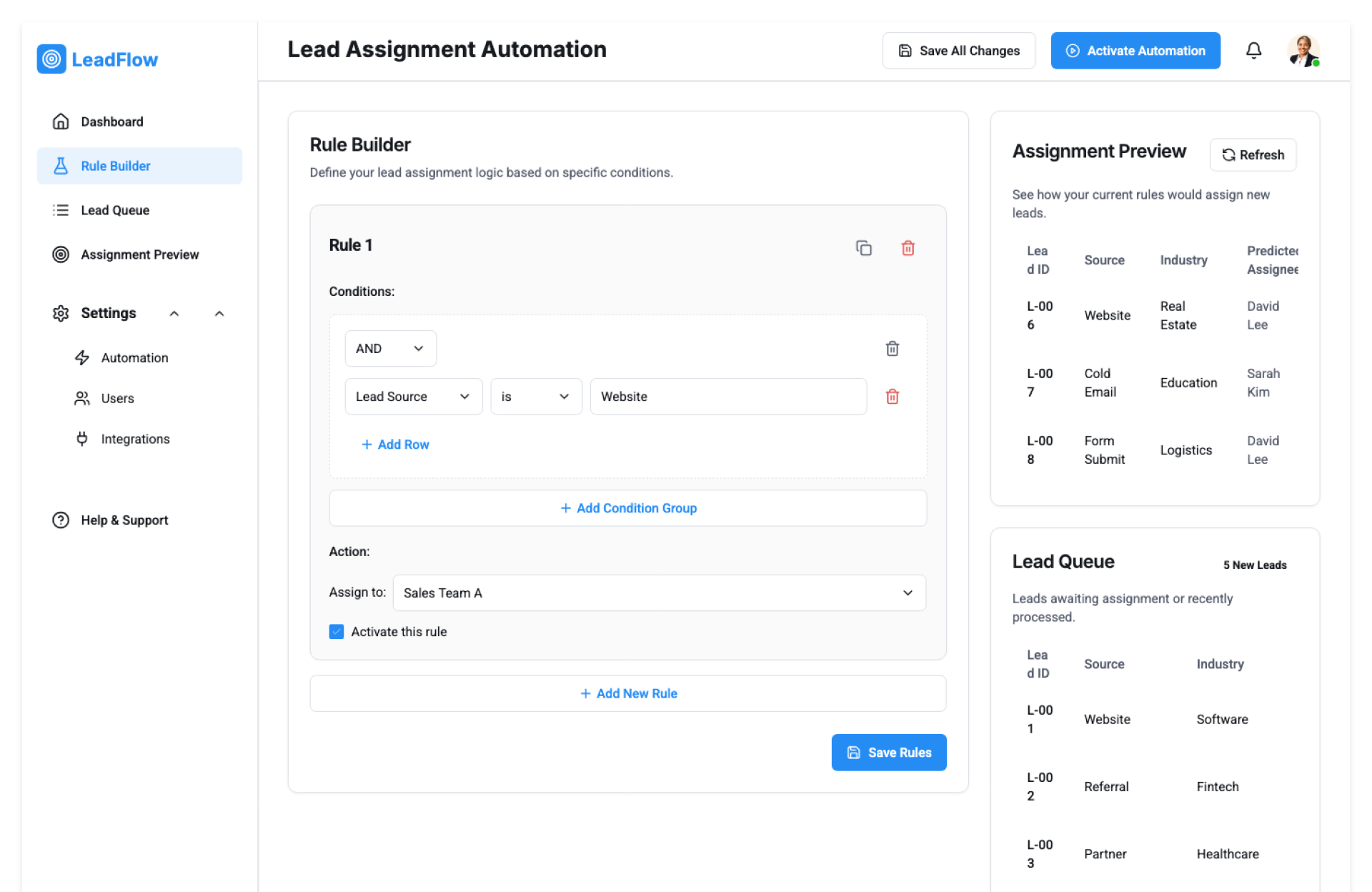The image size is (1372, 892).
Task: Open notifications bell
Action: click(1253, 51)
